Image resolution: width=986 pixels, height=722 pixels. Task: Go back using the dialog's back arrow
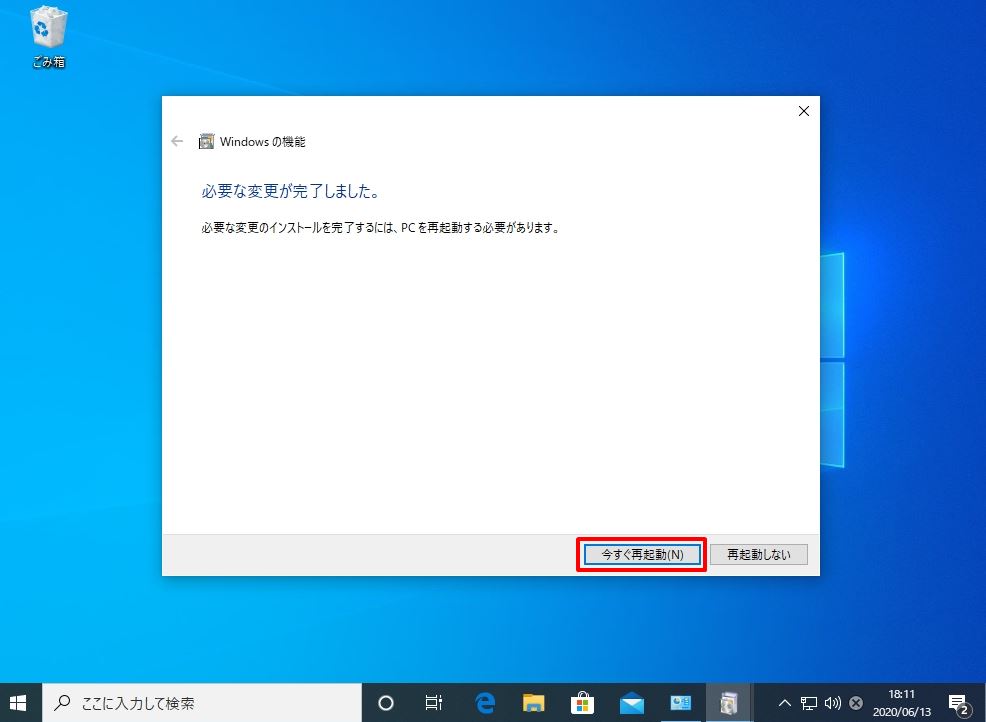[177, 142]
